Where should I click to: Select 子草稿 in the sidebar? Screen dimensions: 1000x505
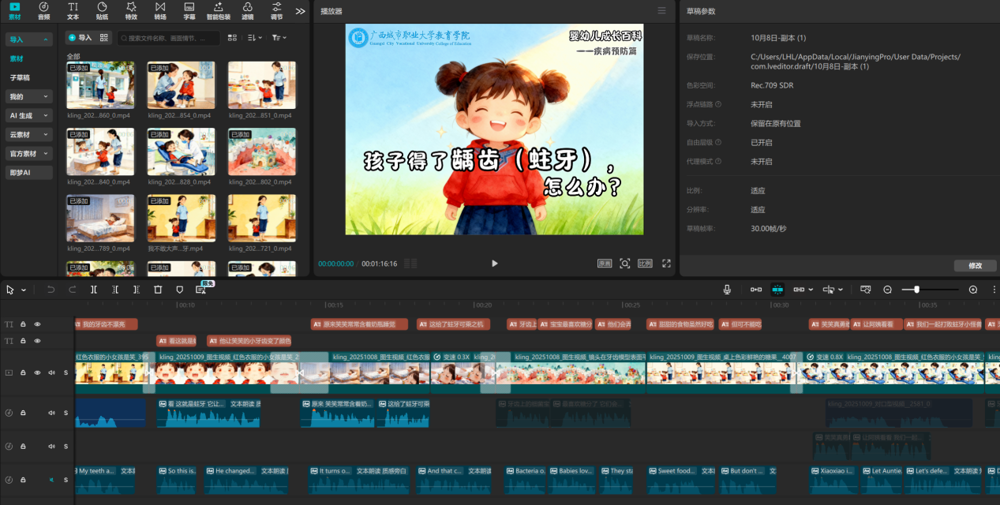[20, 78]
